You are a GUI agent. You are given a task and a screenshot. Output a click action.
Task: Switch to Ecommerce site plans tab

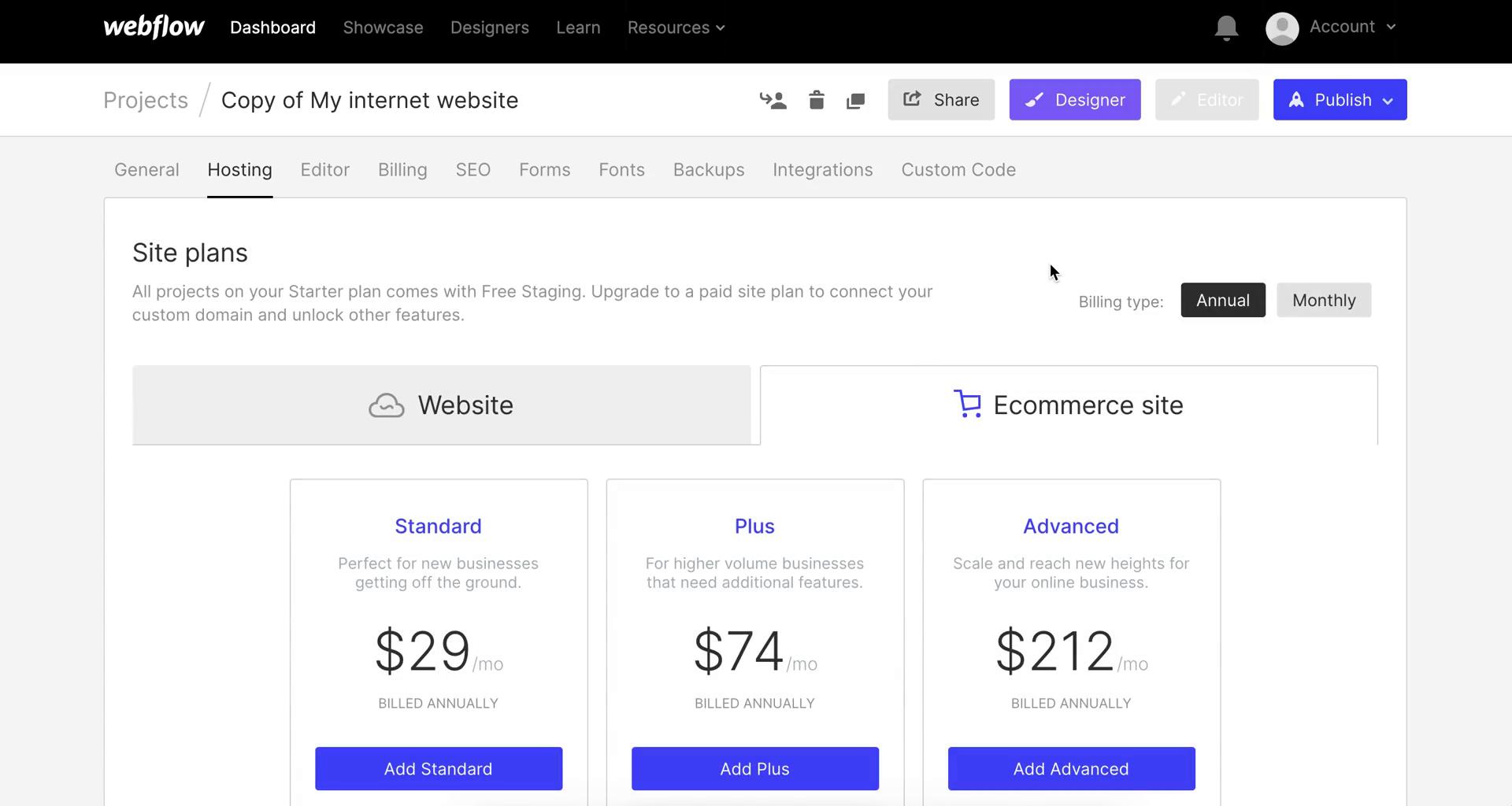[1069, 405]
